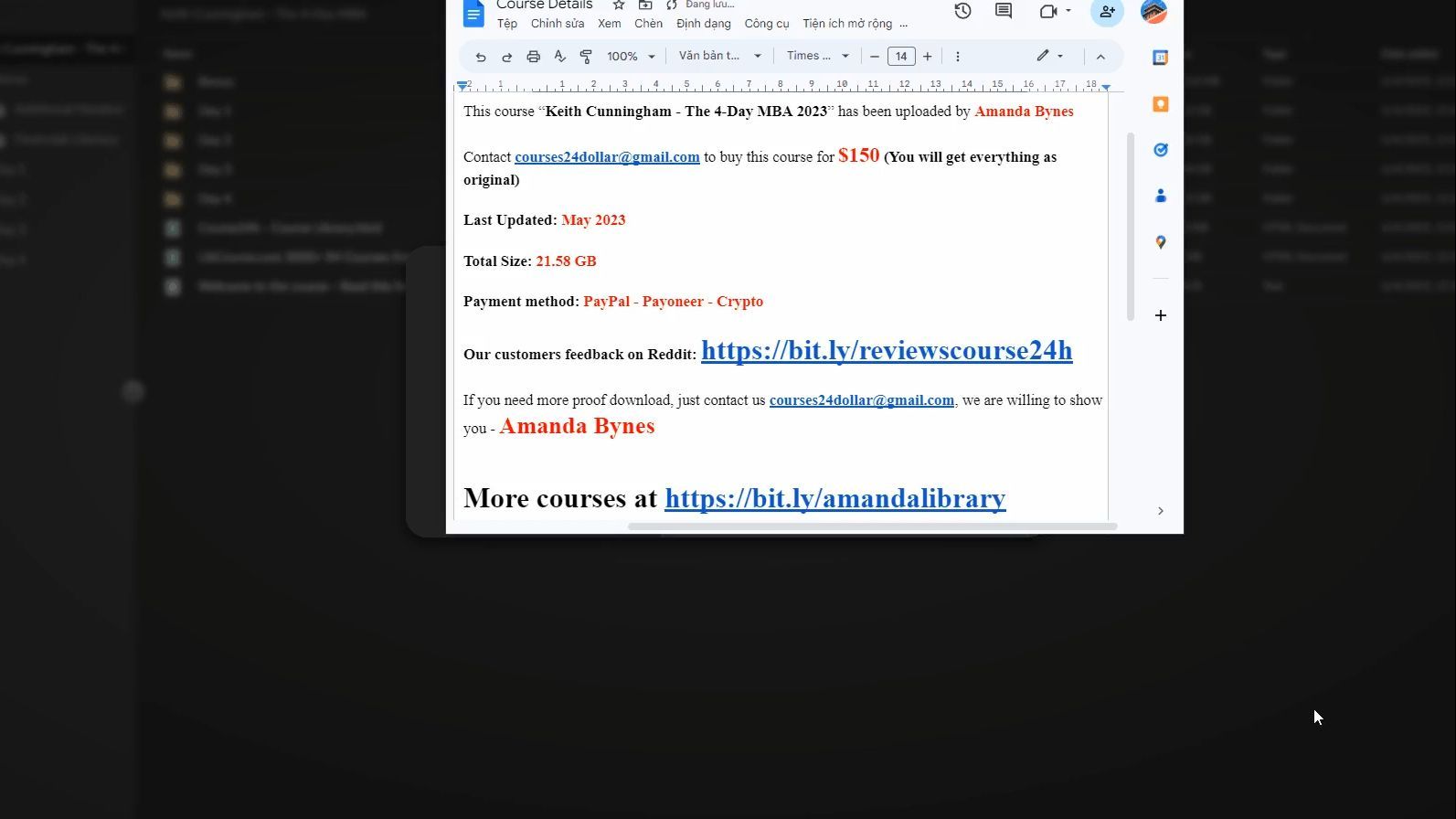Click the first courses24dollar@gmail.com link
Screen dimensions: 1456x819
click(607, 157)
